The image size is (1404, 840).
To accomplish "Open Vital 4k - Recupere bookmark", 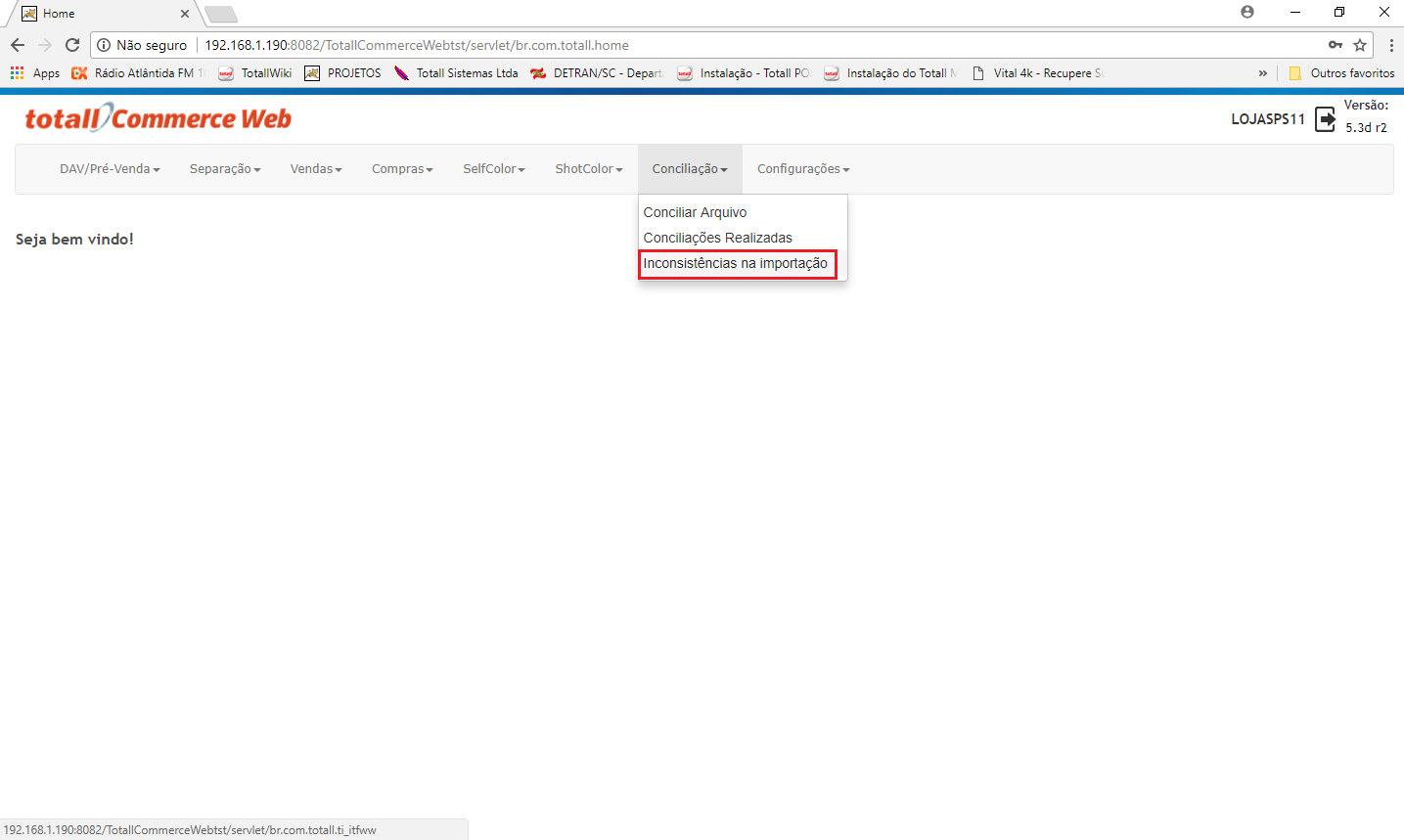I will tap(1037, 73).
